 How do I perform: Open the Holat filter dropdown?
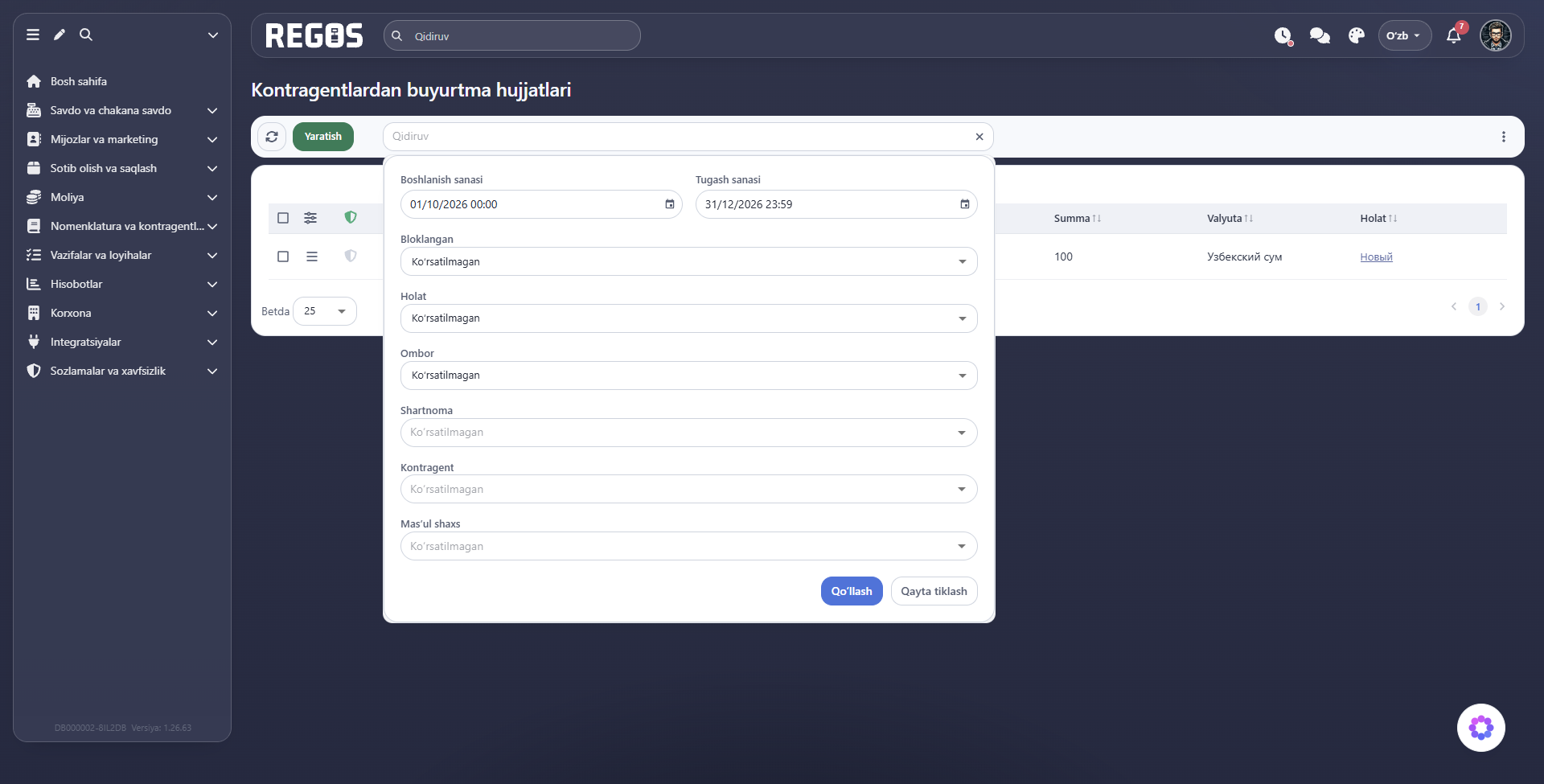pyautogui.click(x=689, y=318)
